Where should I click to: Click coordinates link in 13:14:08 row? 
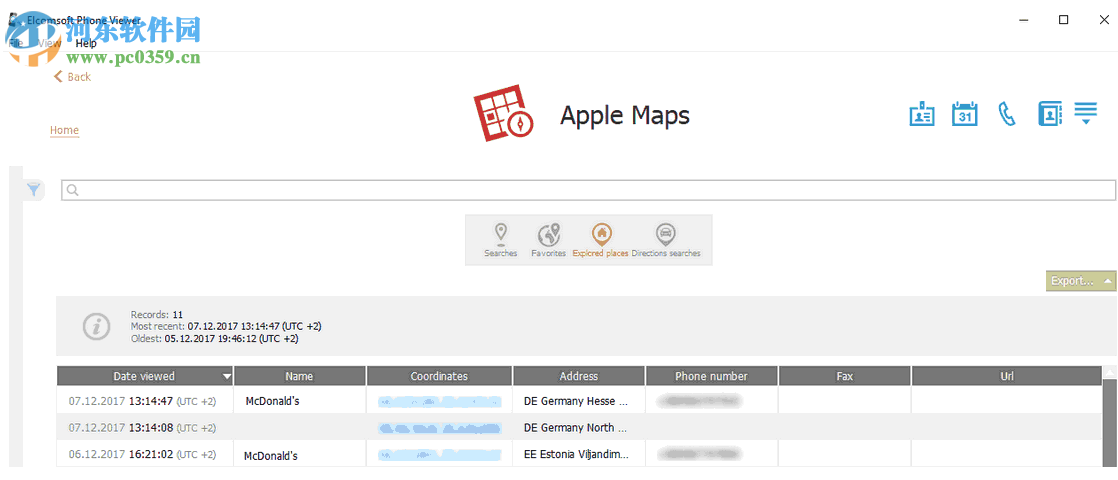pyautogui.click(x=439, y=429)
